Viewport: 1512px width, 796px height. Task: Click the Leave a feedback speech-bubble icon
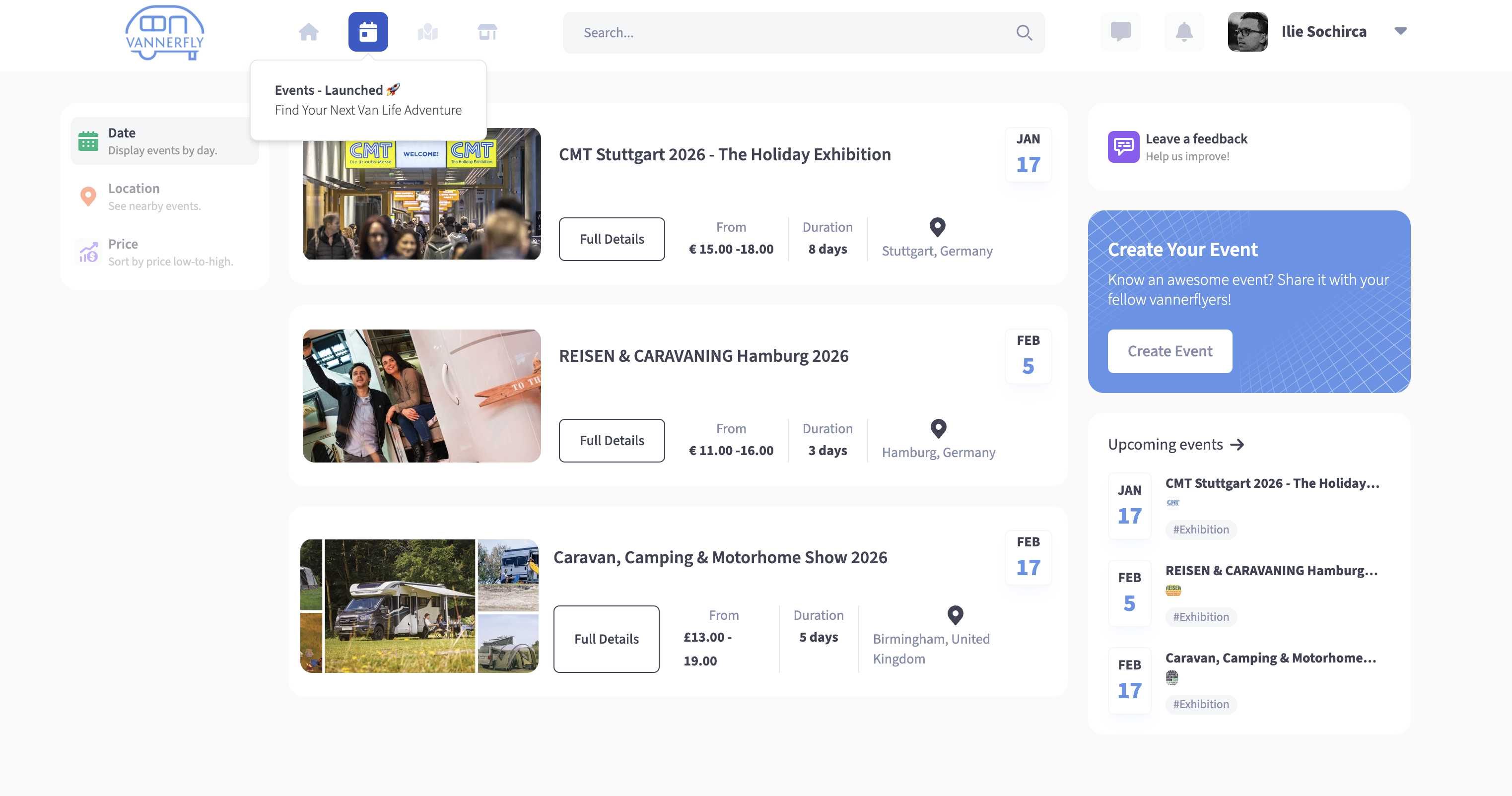[1123, 147]
